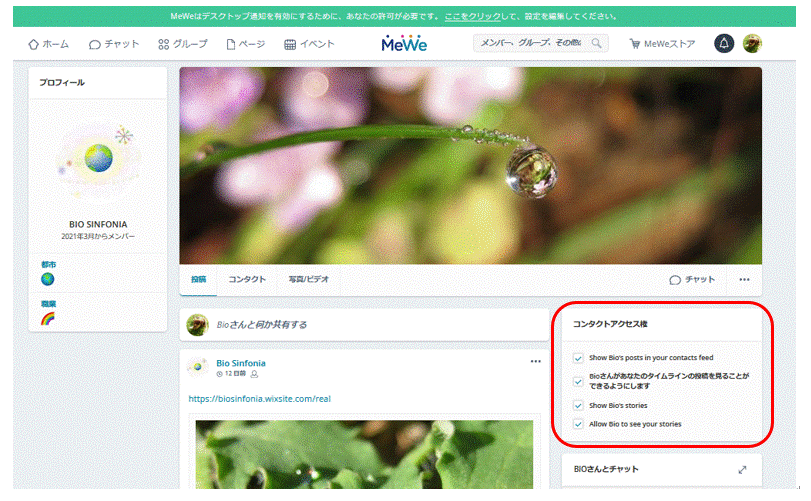
Task: Switch to the Photos/Videos tab
Action: (309, 279)
